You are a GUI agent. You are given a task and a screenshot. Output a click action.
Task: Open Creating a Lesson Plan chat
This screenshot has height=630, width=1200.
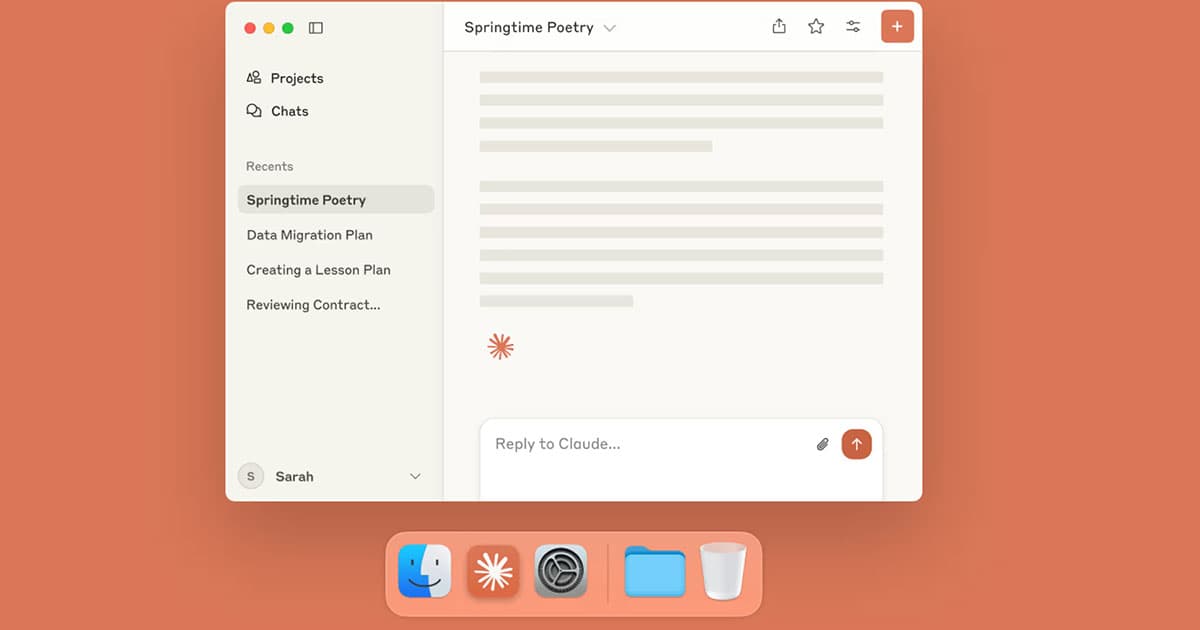click(318, 270)
